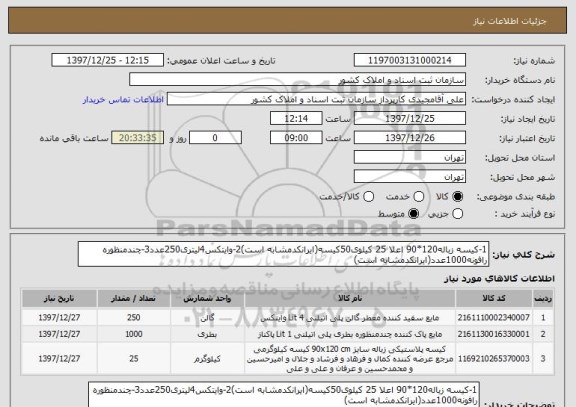Click the کد کالا column header
Image resolution: width=576 pixels, height=407 pixels.
pyautogui.click(x=494, y=298)
